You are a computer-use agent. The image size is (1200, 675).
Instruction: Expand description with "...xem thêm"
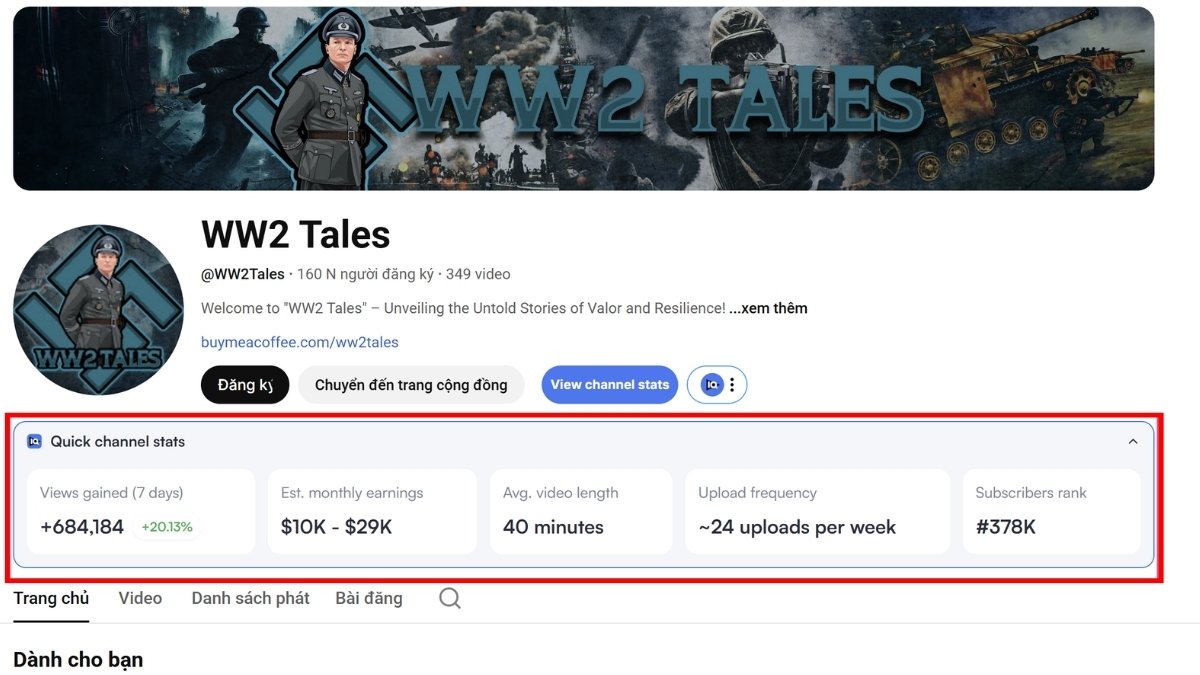tap(768, 308)
